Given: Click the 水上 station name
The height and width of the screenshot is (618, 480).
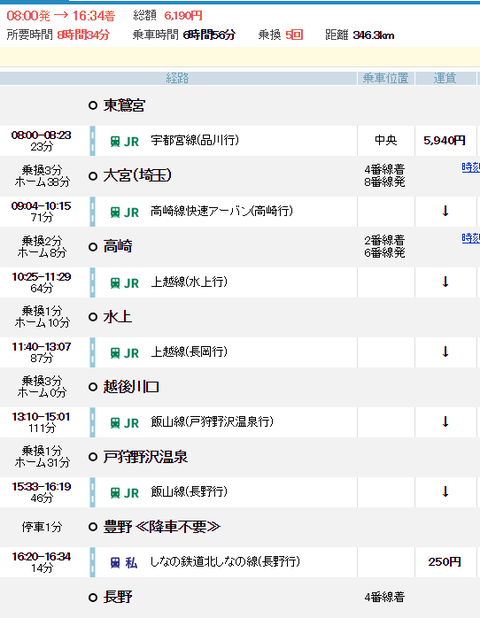Looking at the screenshot, I should coord(117,317).
